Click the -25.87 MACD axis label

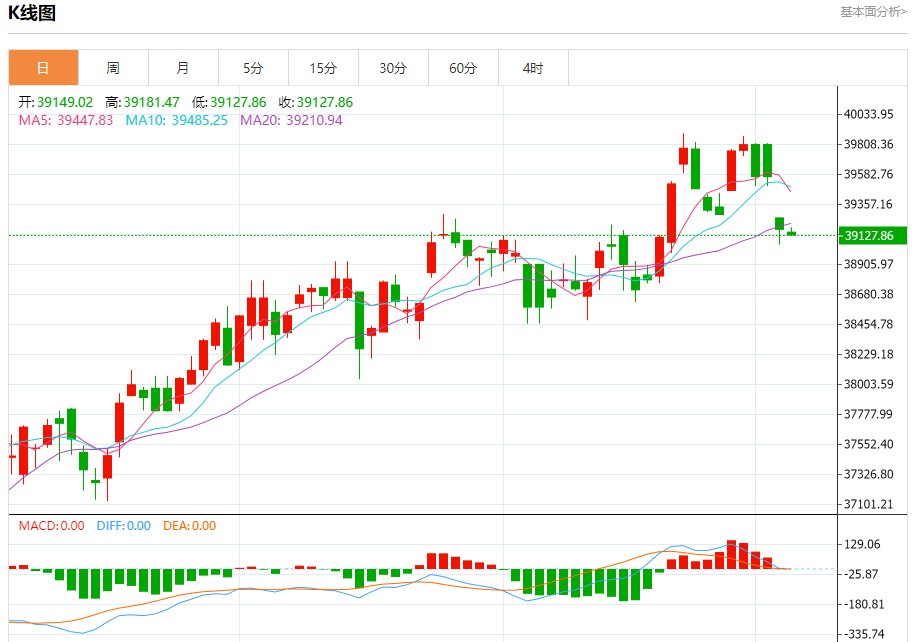click(x=861, y=574)
